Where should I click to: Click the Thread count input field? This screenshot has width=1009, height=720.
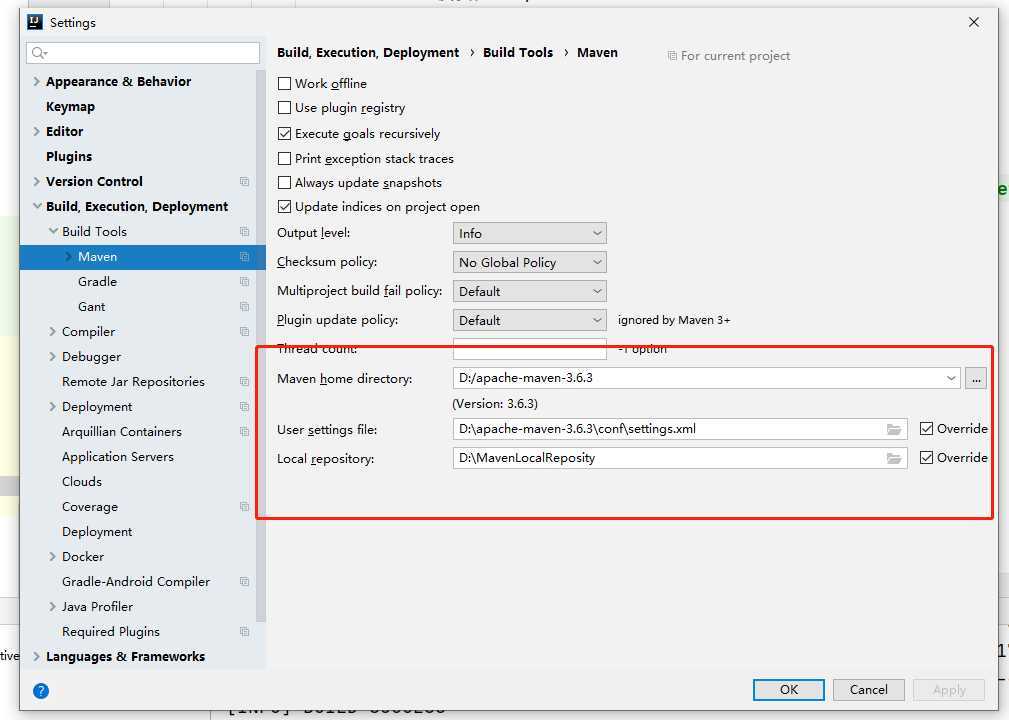pos(530,349)
